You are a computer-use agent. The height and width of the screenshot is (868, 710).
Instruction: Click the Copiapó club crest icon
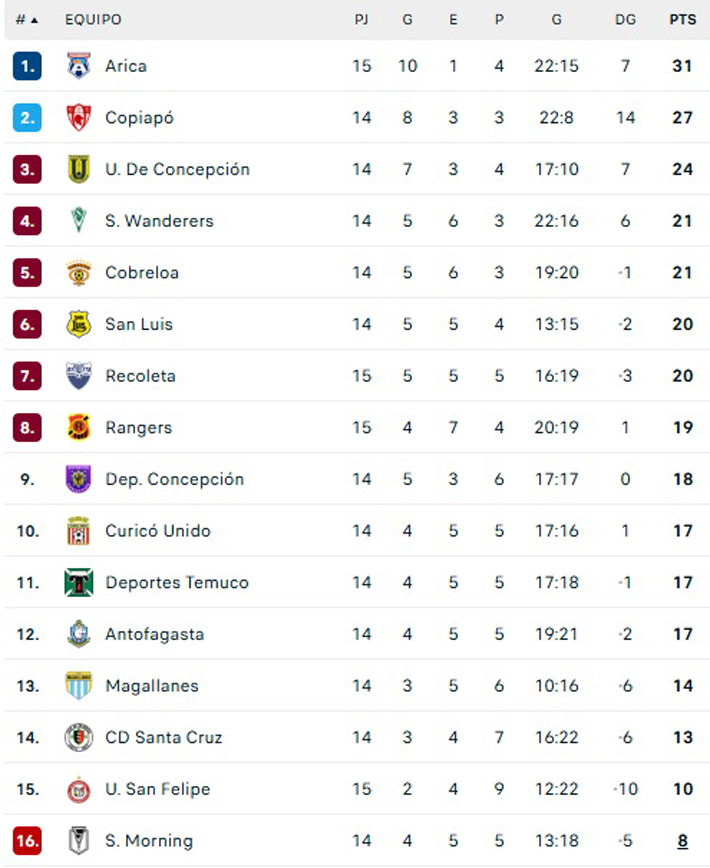click(x=78, y=118)
